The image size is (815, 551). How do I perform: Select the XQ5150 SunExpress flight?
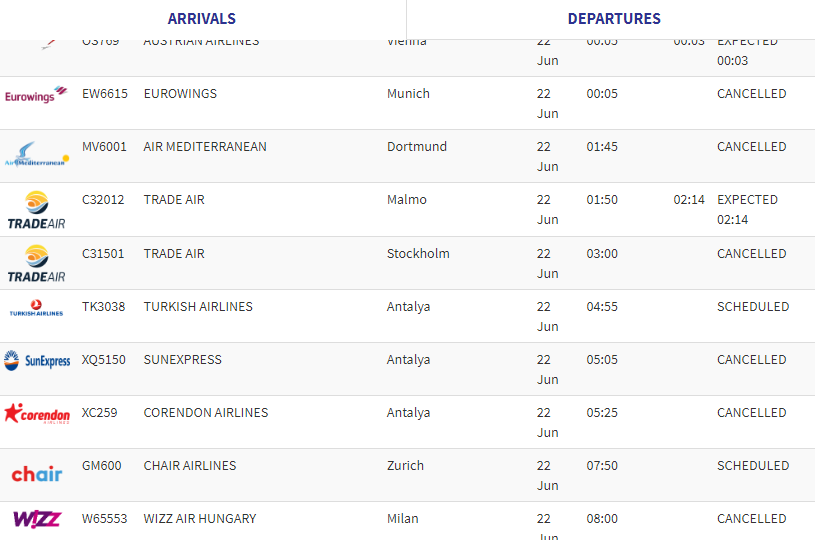click(408, 369)
